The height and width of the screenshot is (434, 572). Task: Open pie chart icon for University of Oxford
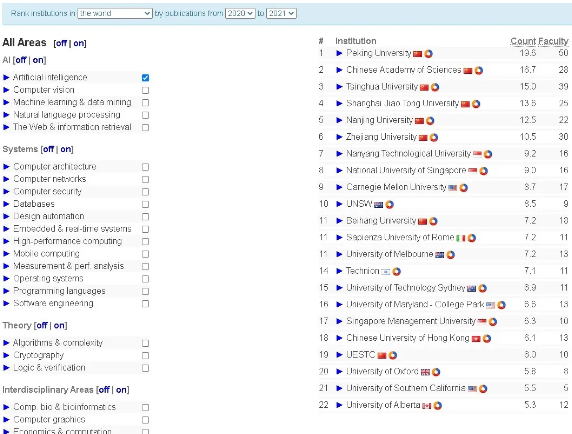click(436, 372)
